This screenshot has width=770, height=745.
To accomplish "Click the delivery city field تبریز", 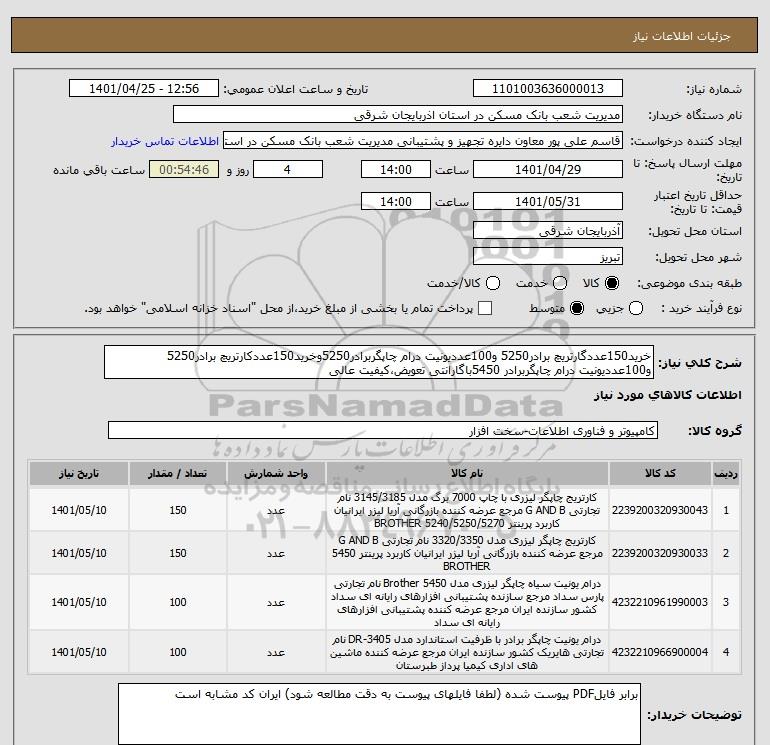I will coord(548,256).
